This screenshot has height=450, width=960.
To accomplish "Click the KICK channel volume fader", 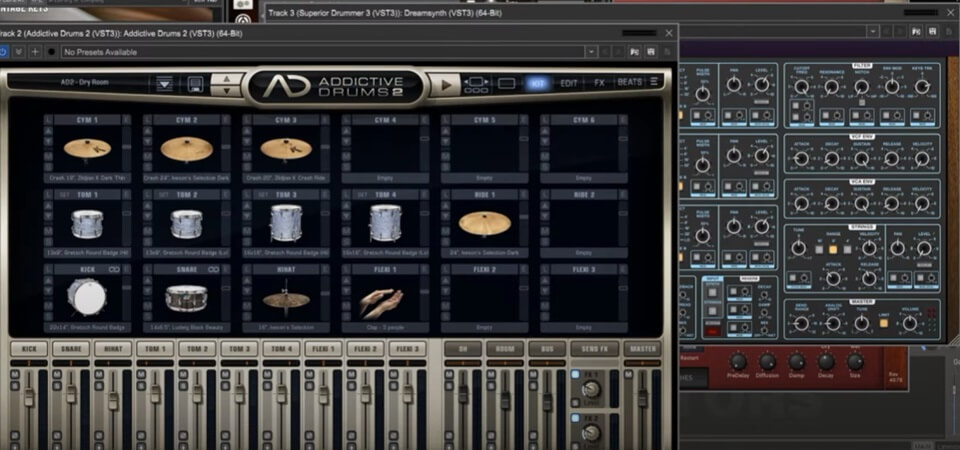I will tap(29, 397).
